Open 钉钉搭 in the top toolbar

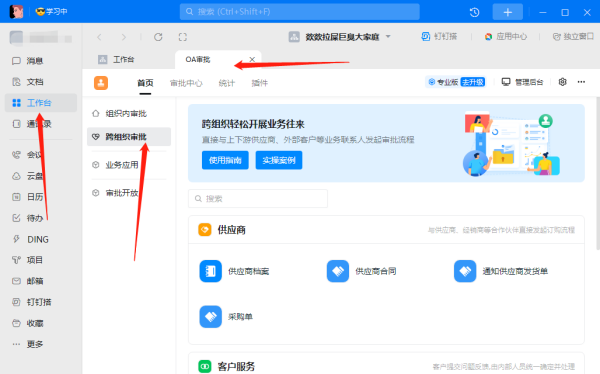click(439, 36)
